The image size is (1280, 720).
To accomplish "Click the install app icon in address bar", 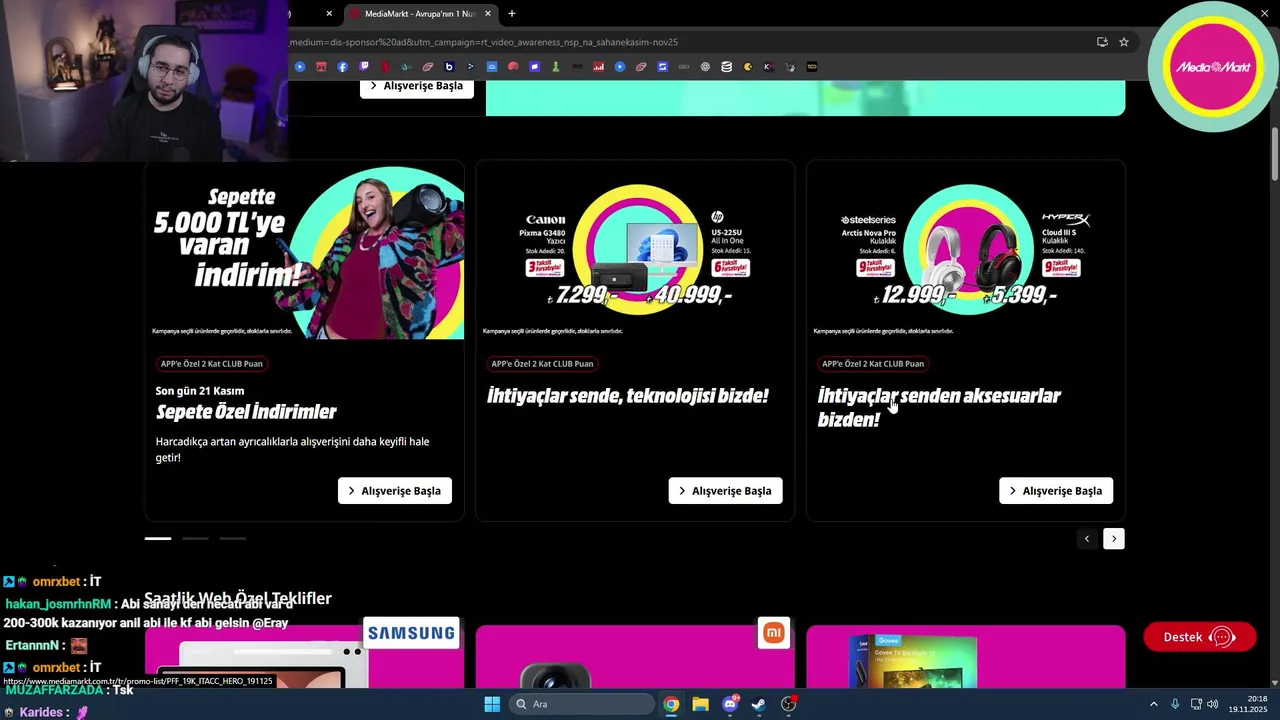I will pos(1102,42).
